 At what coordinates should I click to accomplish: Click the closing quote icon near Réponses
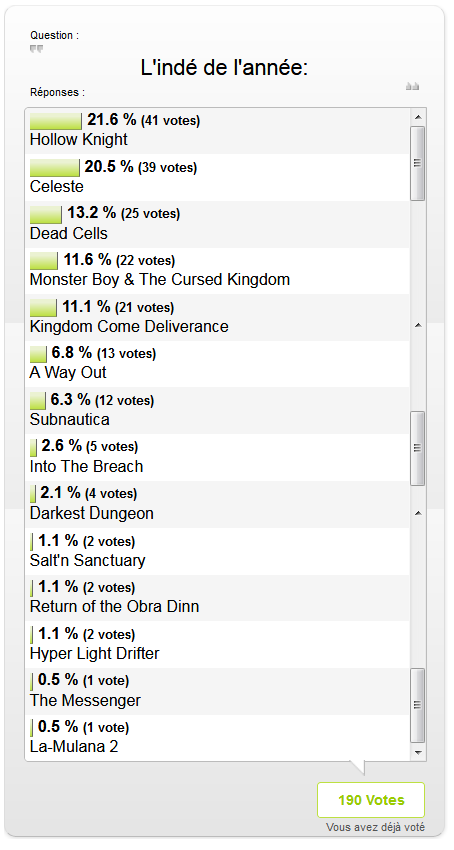(x=412, y=86)
